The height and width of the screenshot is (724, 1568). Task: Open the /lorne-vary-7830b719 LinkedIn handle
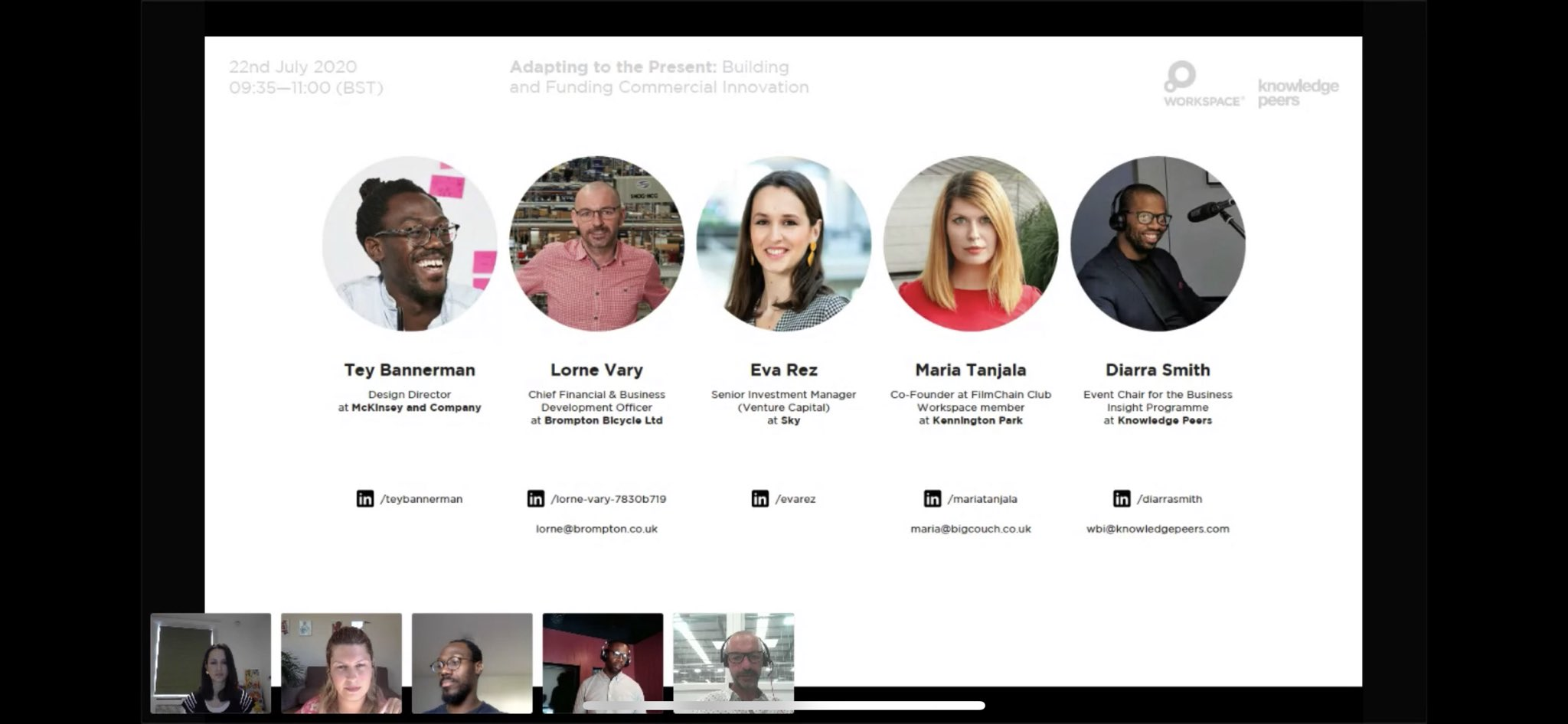click(609, 499)
